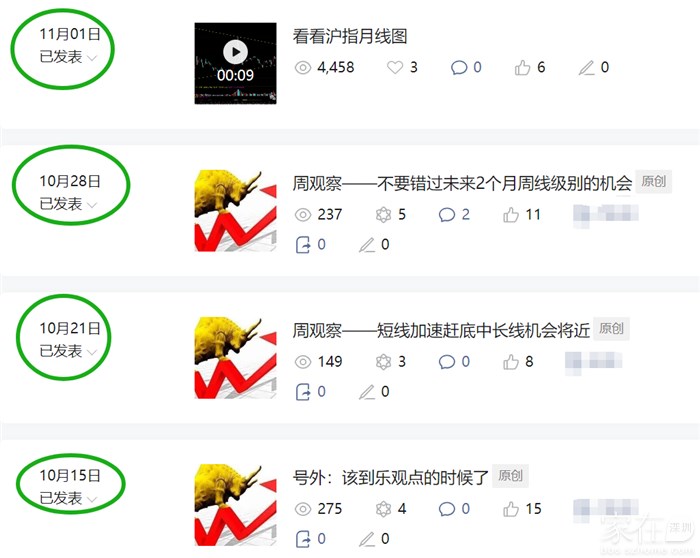The width and height of the screenshot is (700, 558).
Task: Click the comment bubble showing 2
Action: [x=447, y=215]
